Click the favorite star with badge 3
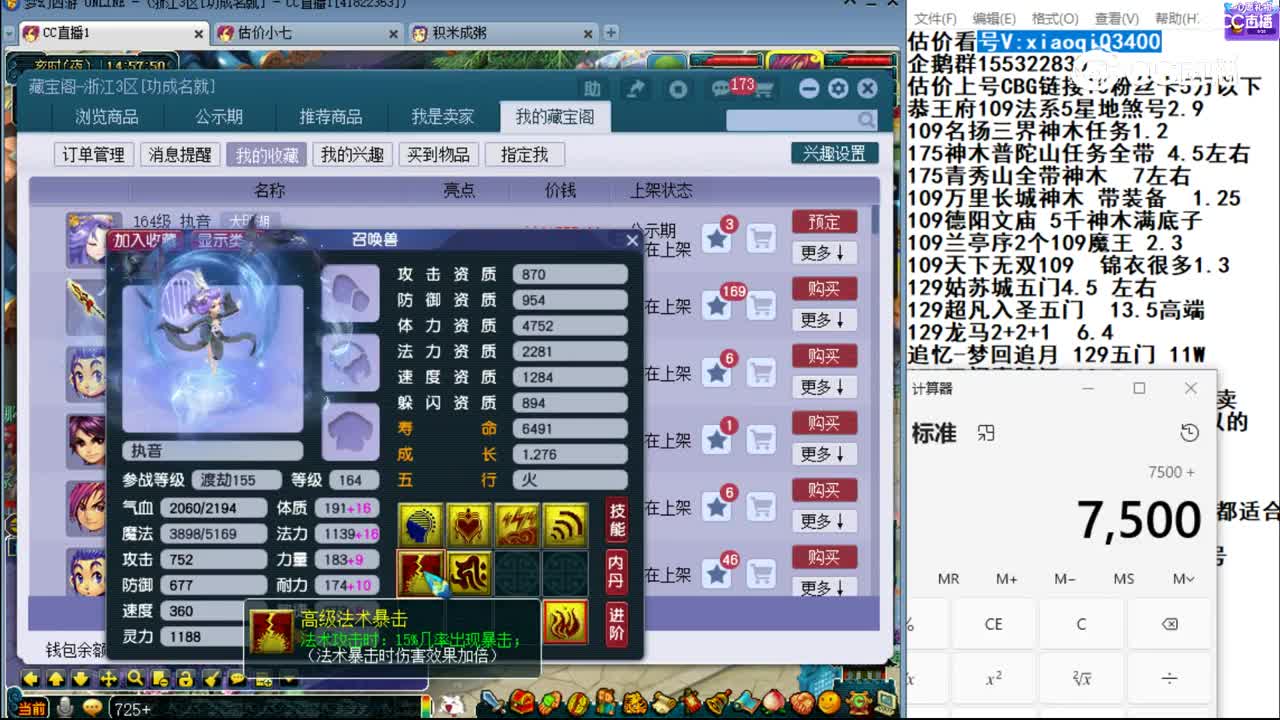The width and height of the screenshot is (1280, 720). pos(716,238)
